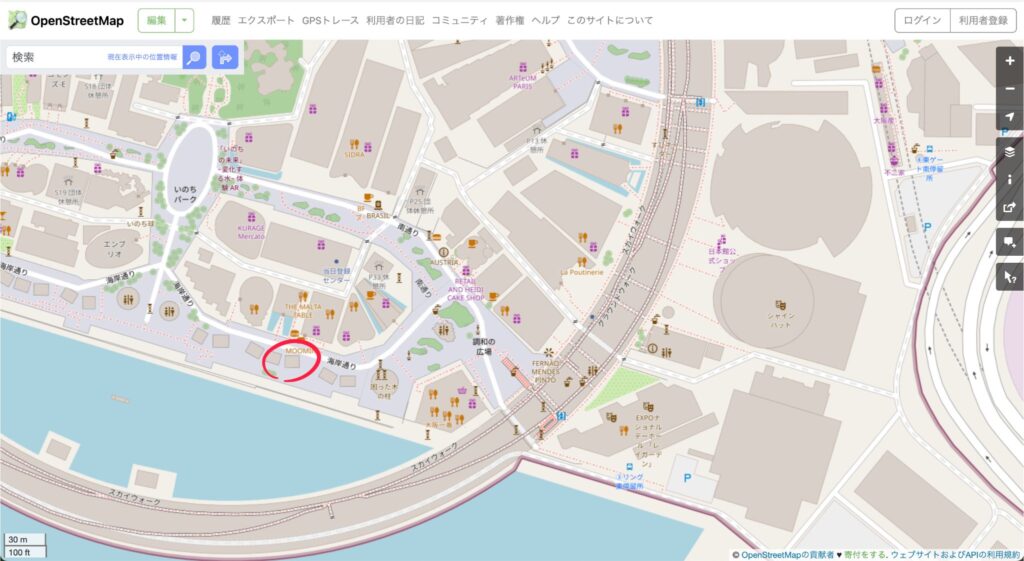
Task: Show my location with arrow icon
Action: 1010,117
